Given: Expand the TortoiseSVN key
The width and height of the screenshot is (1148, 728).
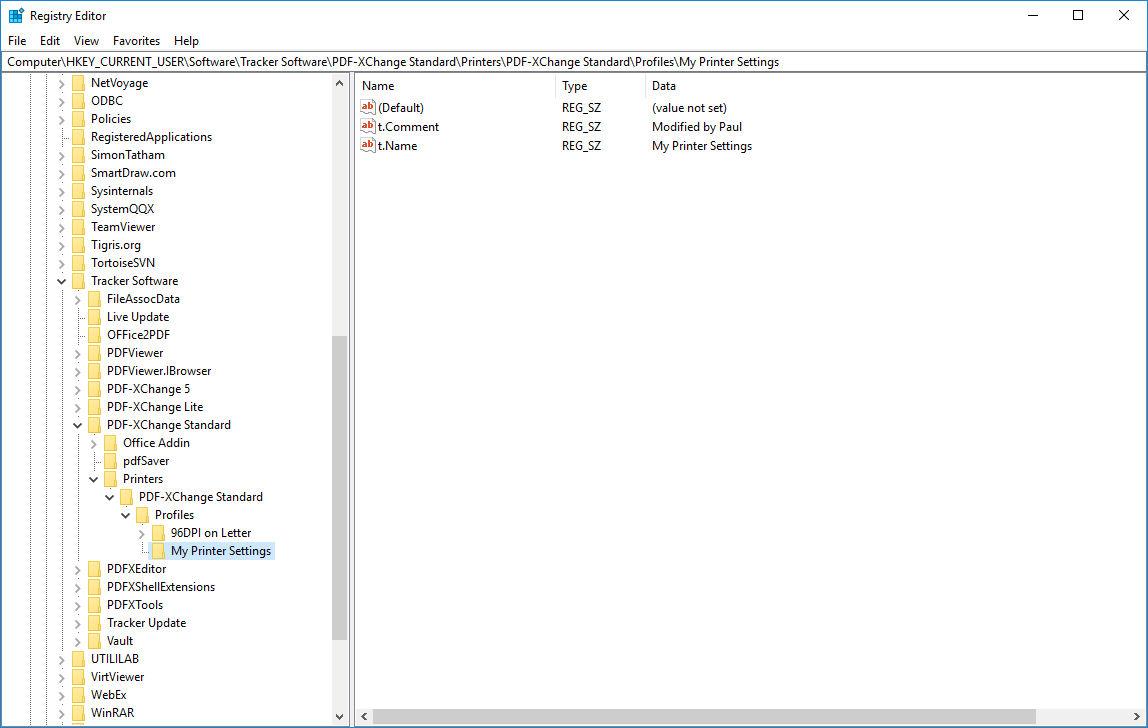Looking at the screenshot, I should [62, 263].
